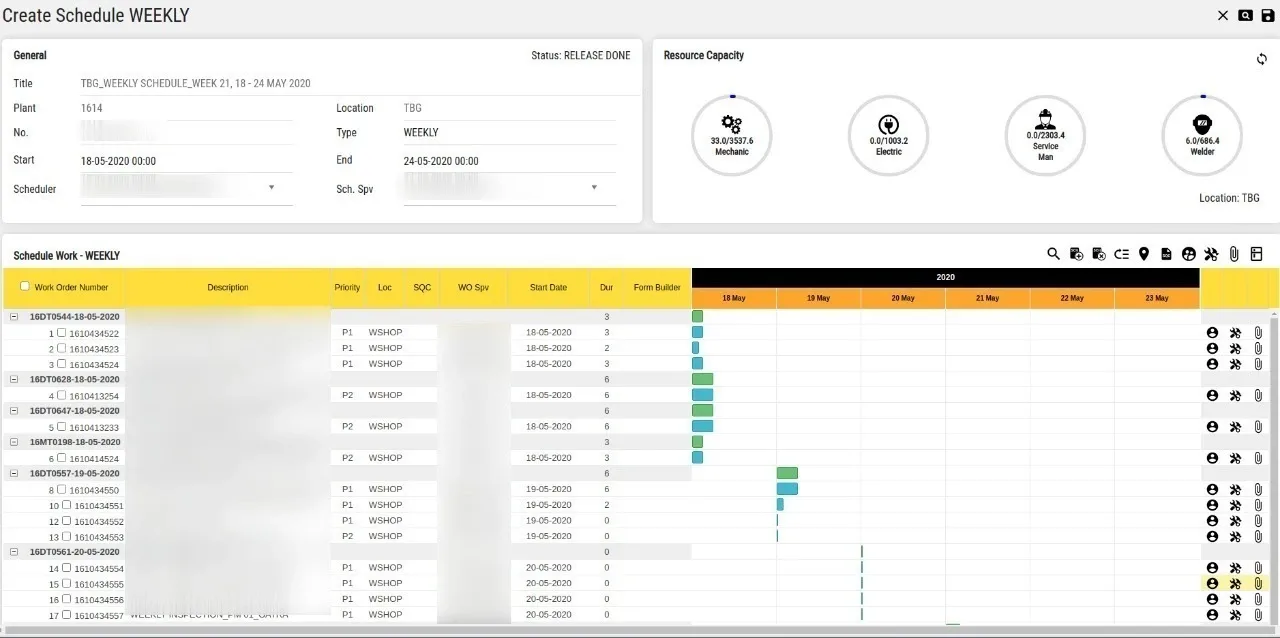Screen dimensions: 1280x638
Task: Check the box for work order 1610434522
Action: point(62,333)
